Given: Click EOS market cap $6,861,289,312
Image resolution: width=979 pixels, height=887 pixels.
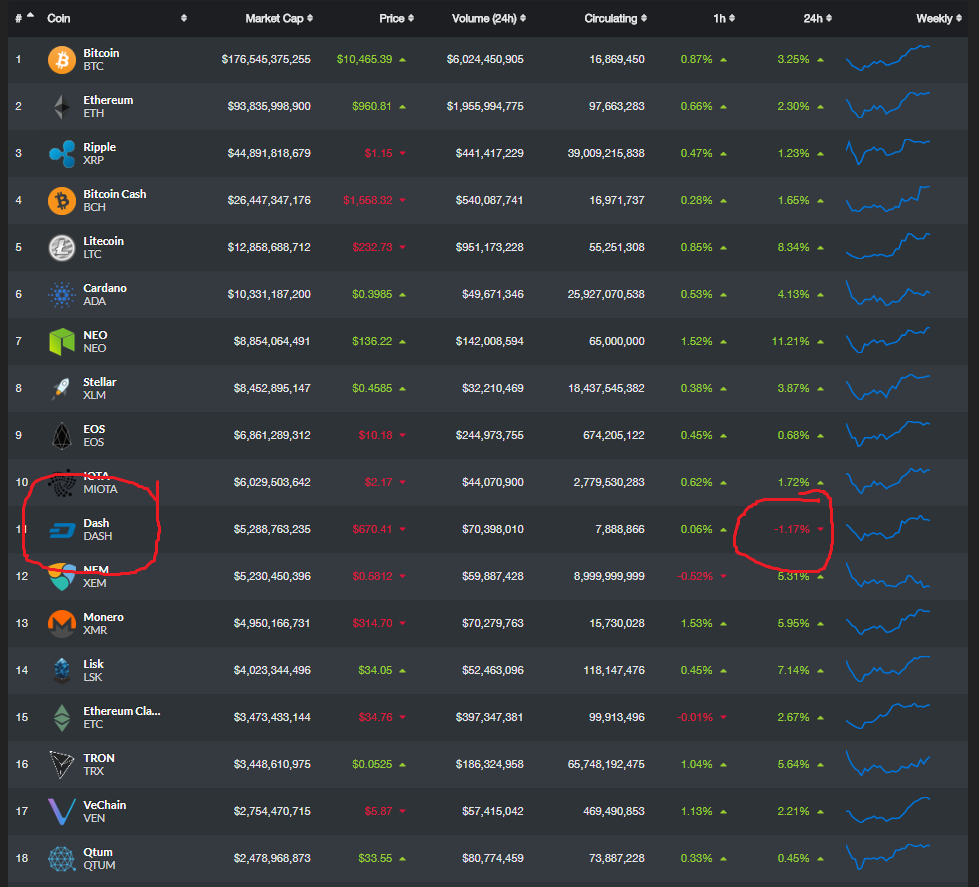Looking at the screenshot, I should click(272, 435).
